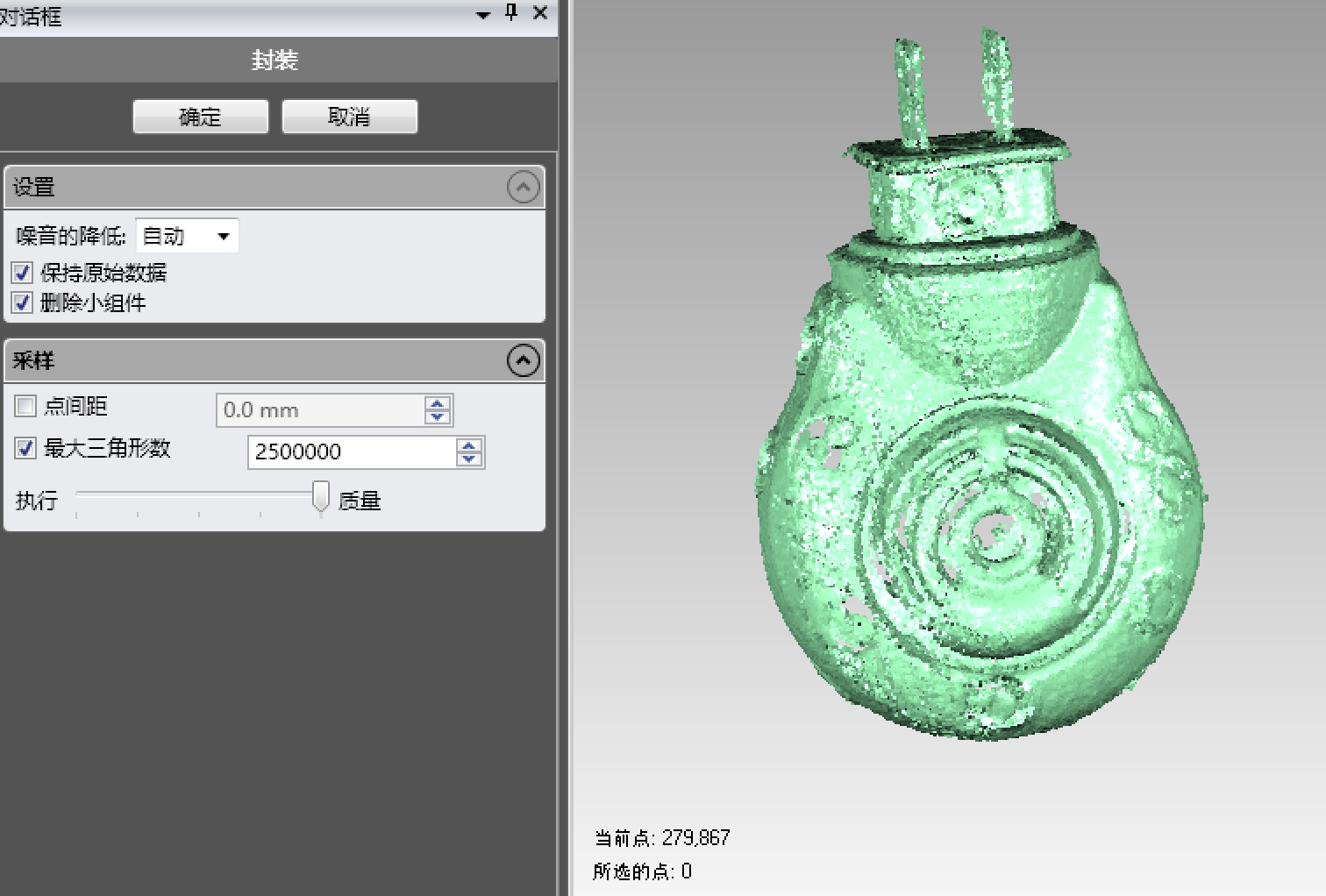Collapse the 采样 section

tap(524, 360)
